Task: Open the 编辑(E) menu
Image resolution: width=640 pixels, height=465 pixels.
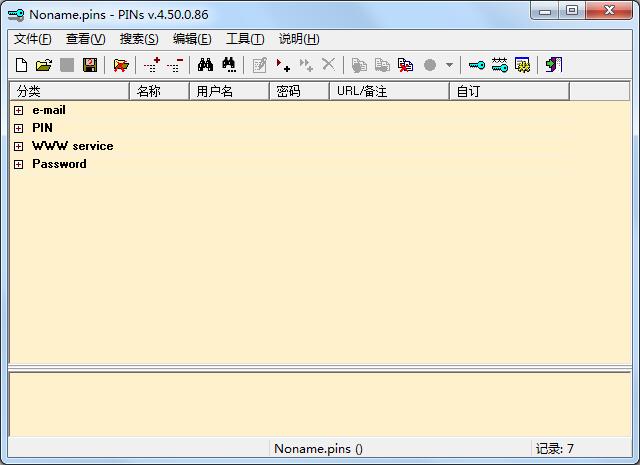Action: click(192, 39)
